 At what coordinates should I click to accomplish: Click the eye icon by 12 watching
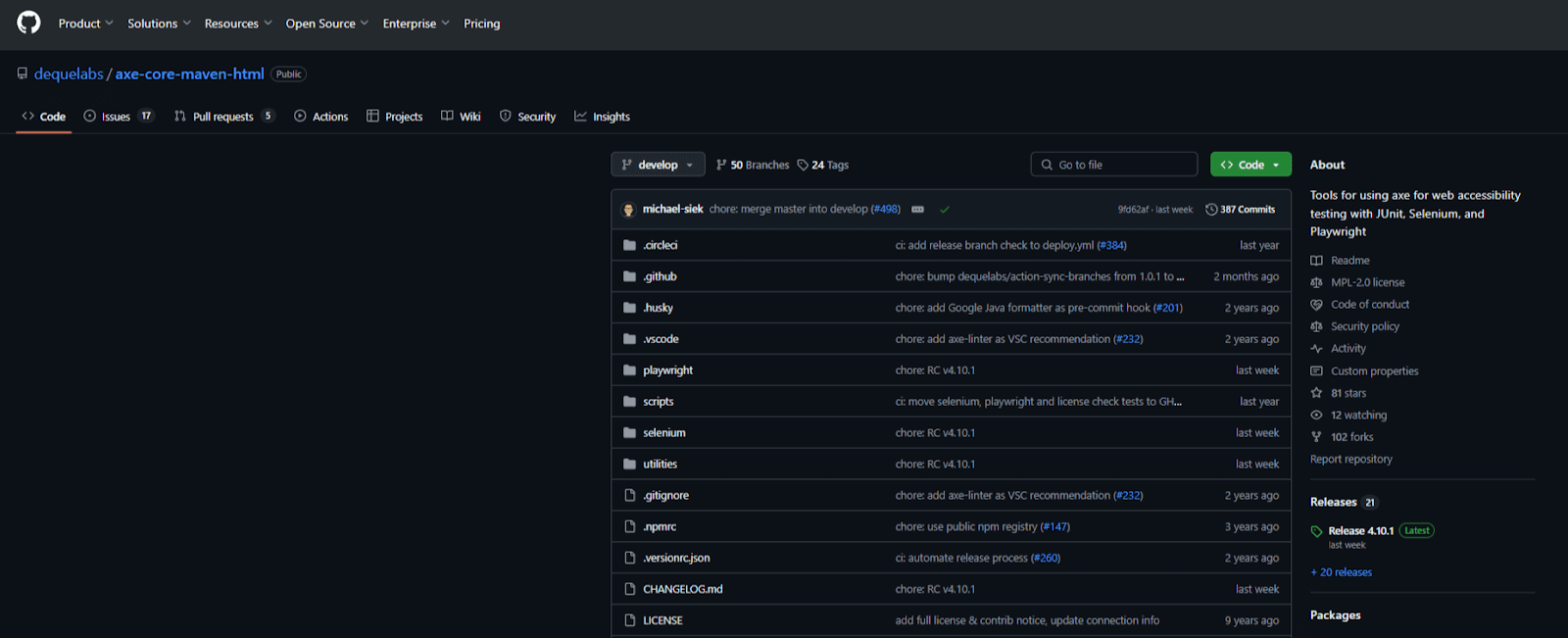coord(1316,416)
